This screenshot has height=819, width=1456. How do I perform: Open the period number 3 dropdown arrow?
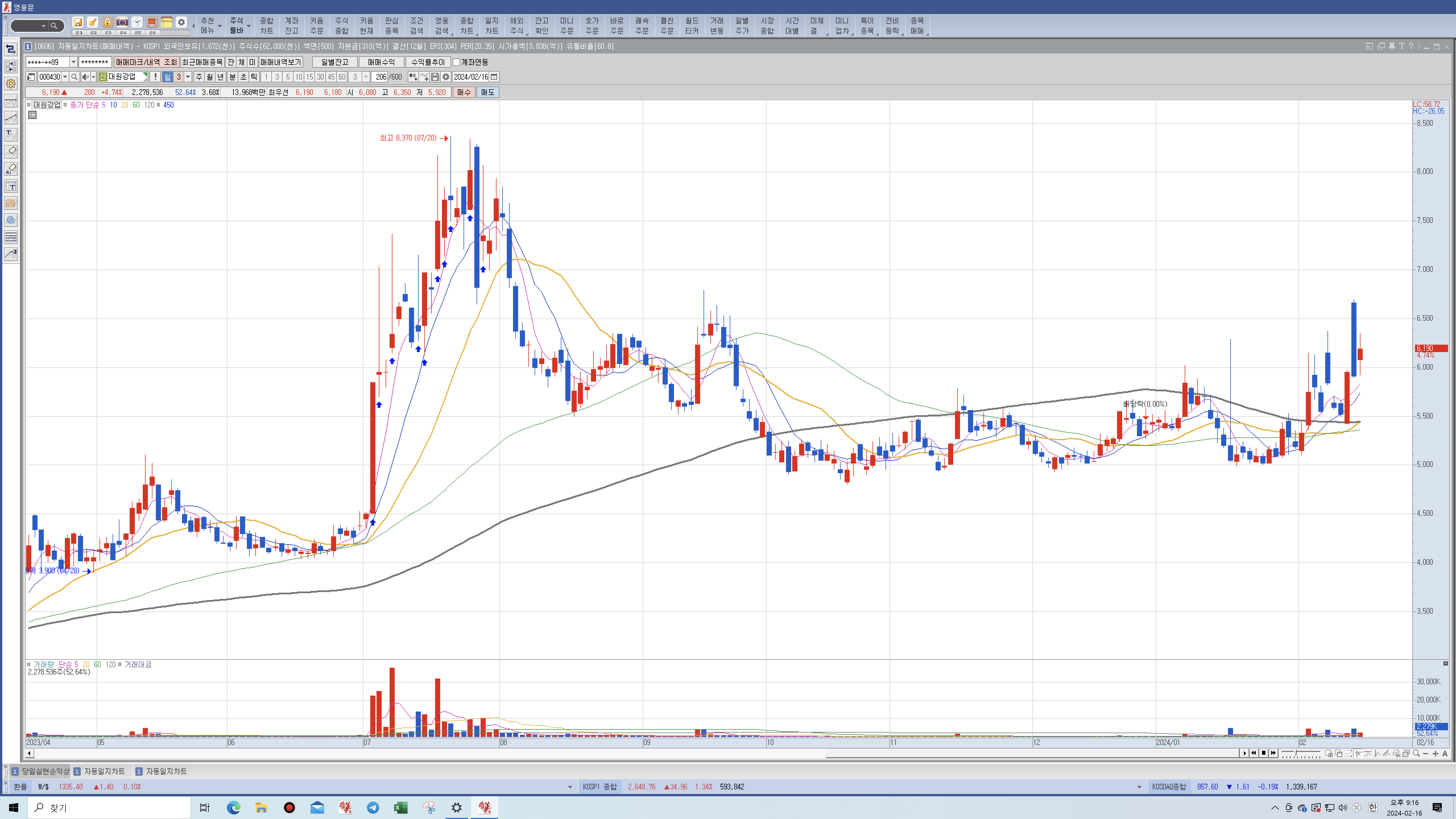(x=188, y=77)
